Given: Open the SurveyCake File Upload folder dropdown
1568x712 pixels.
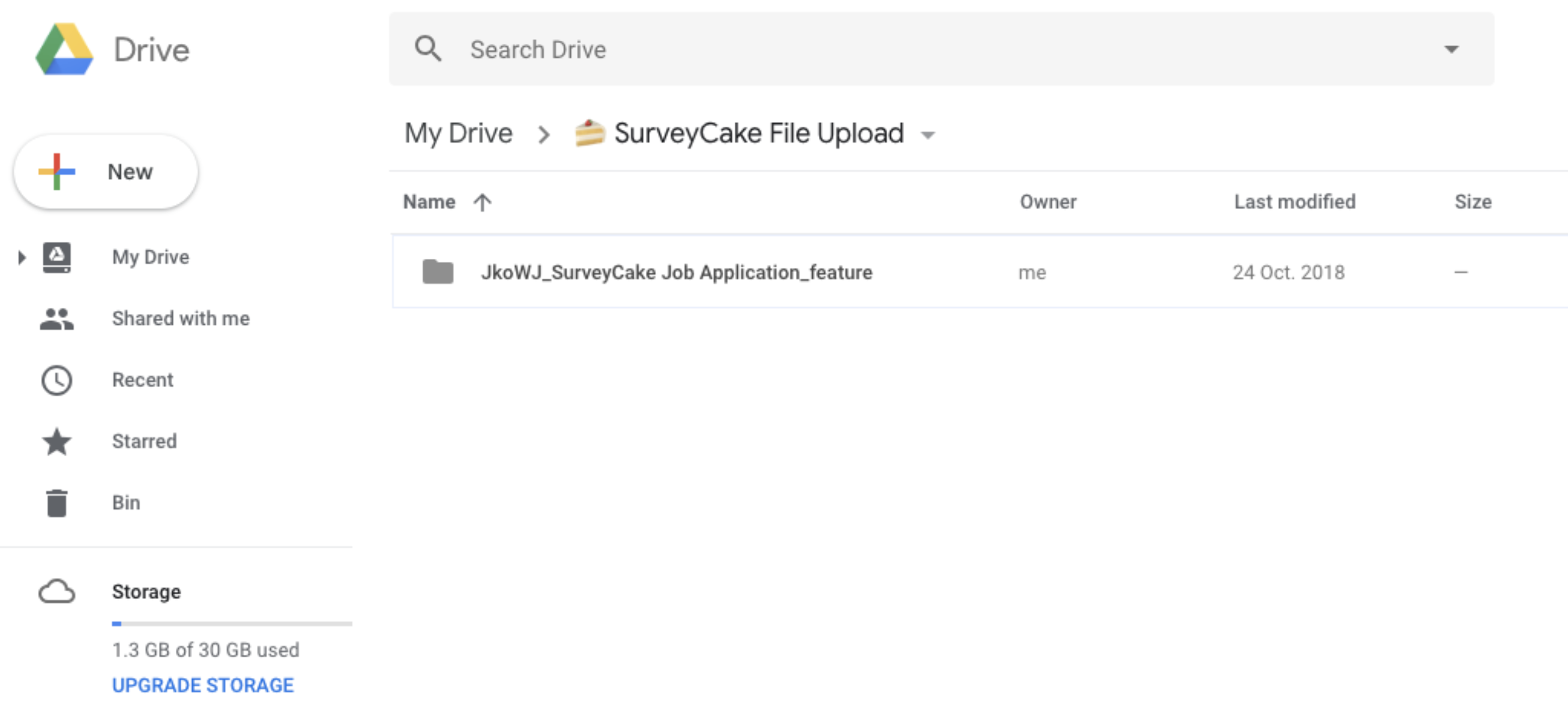Looking at the screenshot, I should (x=927, y=135).
